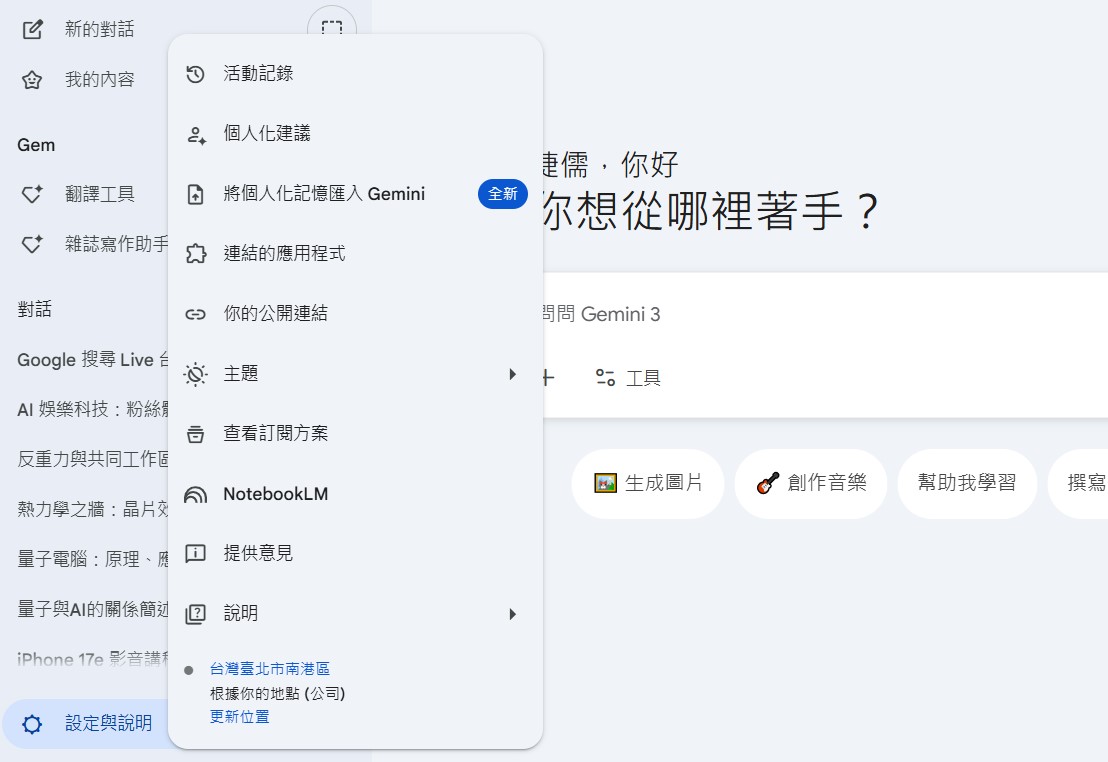
Task: Open the 翻譯工具 Gem
Action: coord(80,193)
